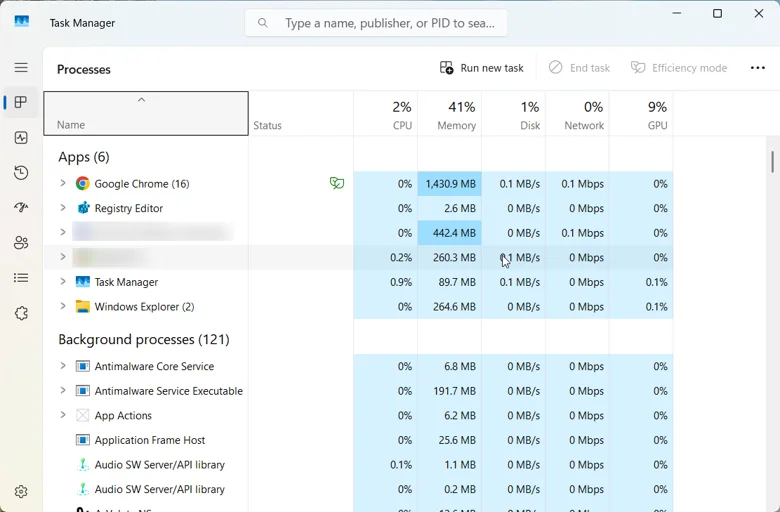Click the Task Manager title bar icon
The width and height of the screenshot is (780, 512).
[x=22, y=22]
